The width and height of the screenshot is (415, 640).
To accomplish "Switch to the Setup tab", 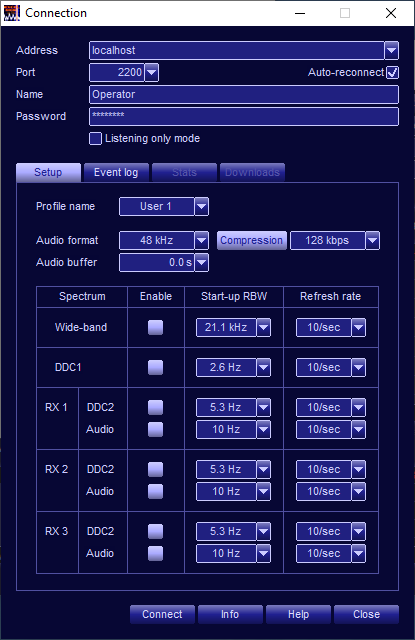I will coord(48,173).
